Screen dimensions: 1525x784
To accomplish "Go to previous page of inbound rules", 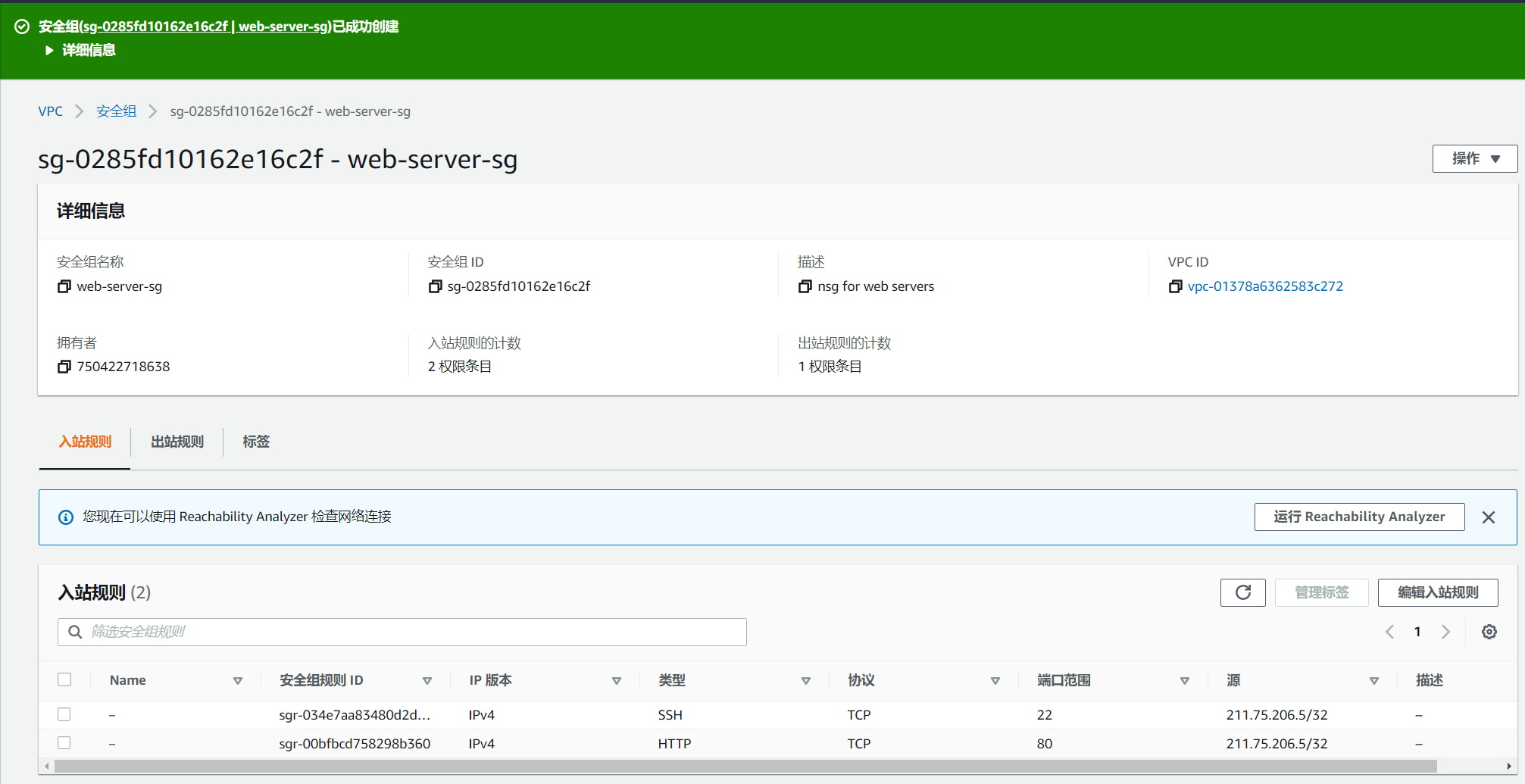I will click(x=1389, y=632).
